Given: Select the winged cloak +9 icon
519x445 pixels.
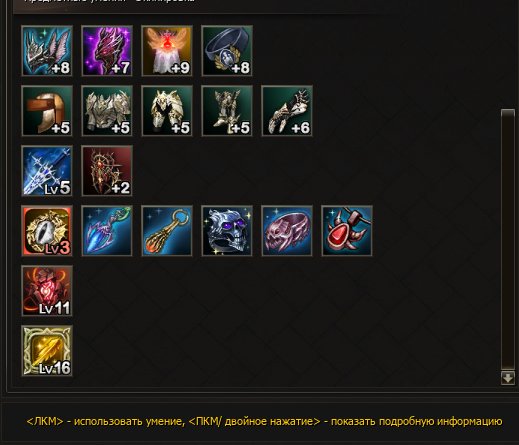Looking at the screenshot, I should pos(167,51).
